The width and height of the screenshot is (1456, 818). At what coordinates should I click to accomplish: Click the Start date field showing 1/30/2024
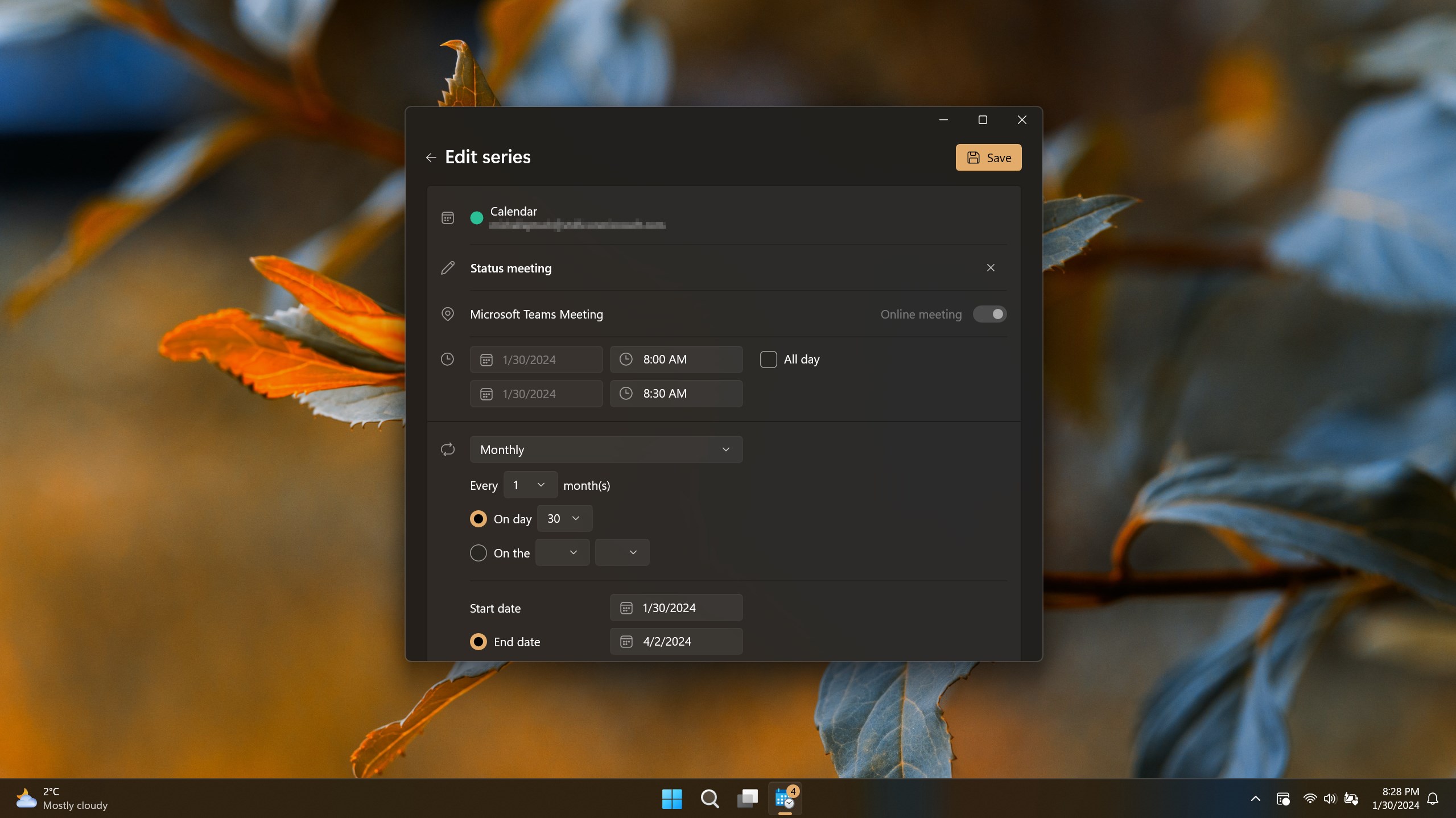[x=675, y=608]
